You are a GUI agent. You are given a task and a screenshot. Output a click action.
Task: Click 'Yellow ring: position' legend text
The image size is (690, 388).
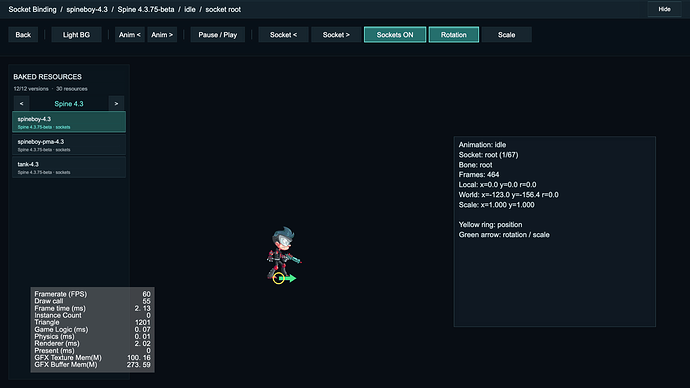click(490, 225)
